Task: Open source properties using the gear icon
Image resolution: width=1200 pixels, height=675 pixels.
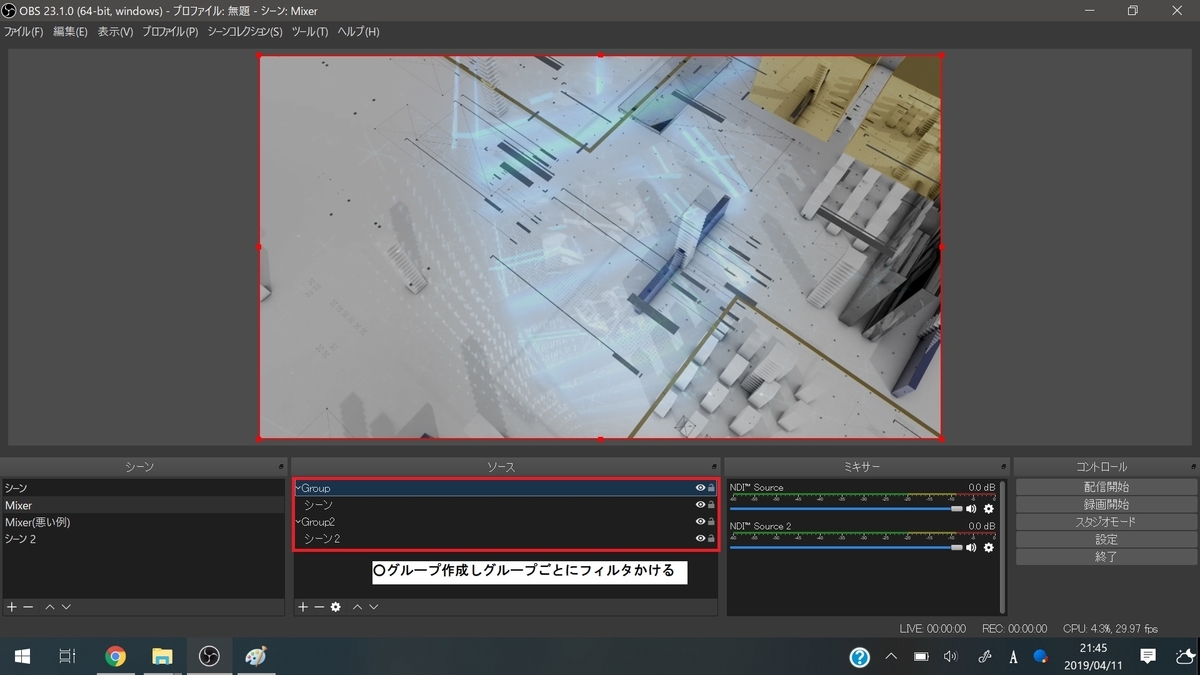Action: click(336, 607)
